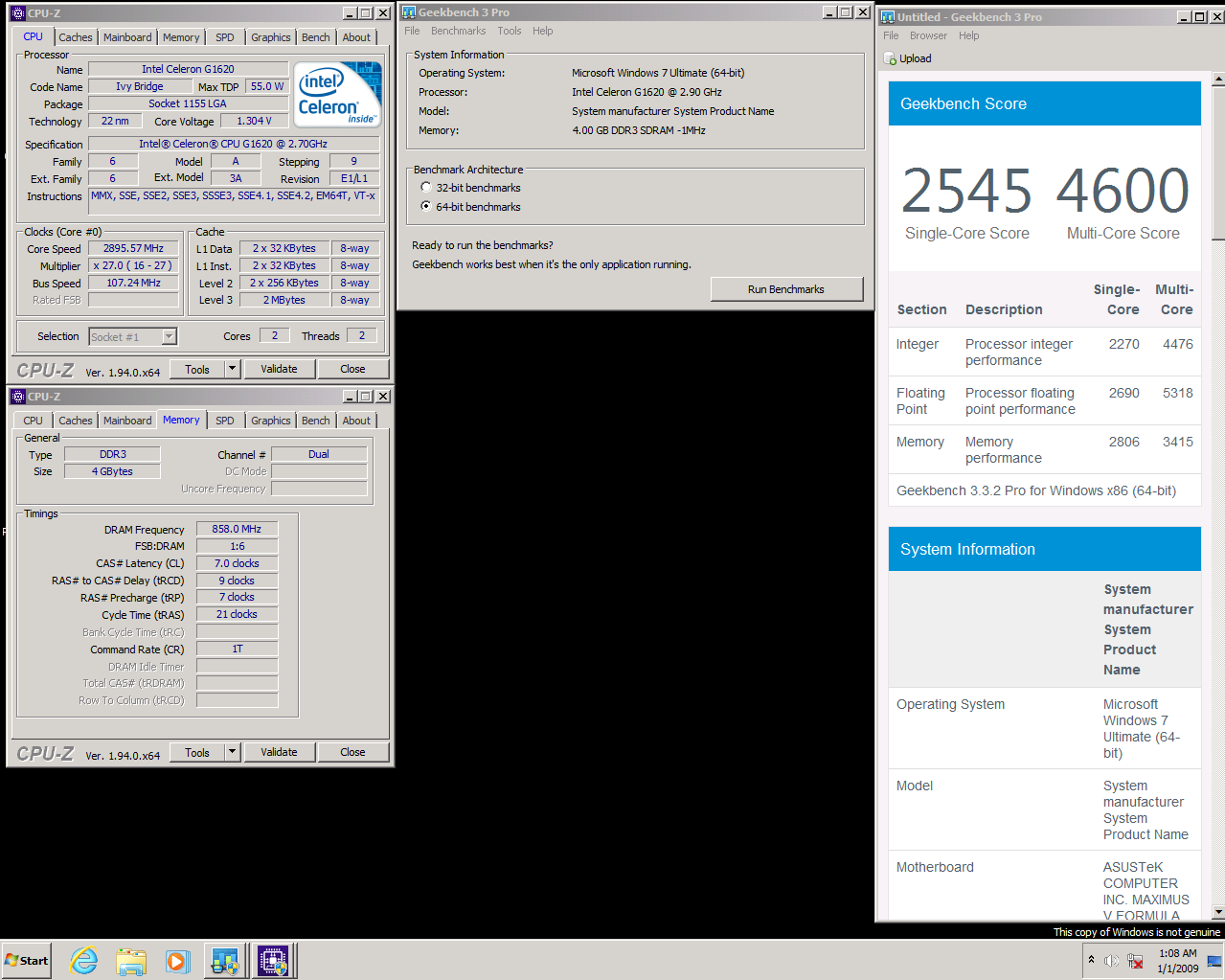Image resolution: width=1225 pixels, height=980 pixels.
Task: Click the Geekbench taskbar icon beside CPU-Z
Action: coord(225,961)
